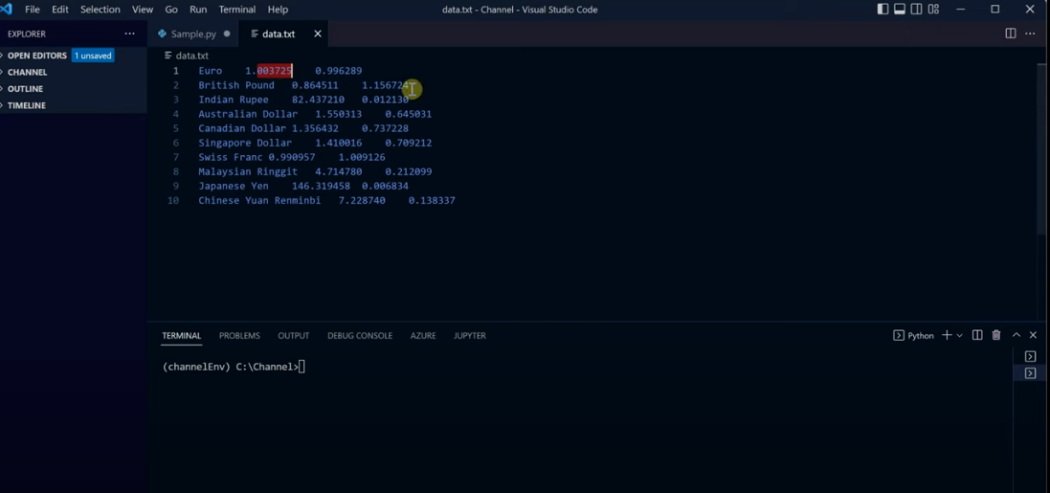The image size is (1050, 493).
Task: Toggle the bottom panel layout icon
Action: click(899, 9)
